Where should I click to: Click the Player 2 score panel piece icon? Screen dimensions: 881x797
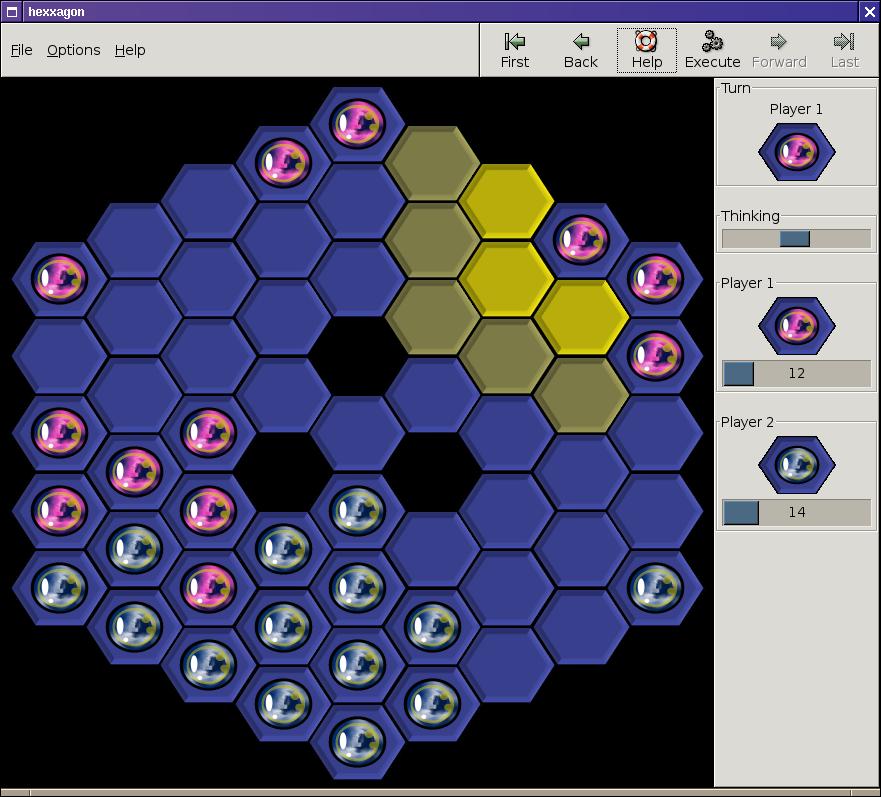[x=796, y=465]
